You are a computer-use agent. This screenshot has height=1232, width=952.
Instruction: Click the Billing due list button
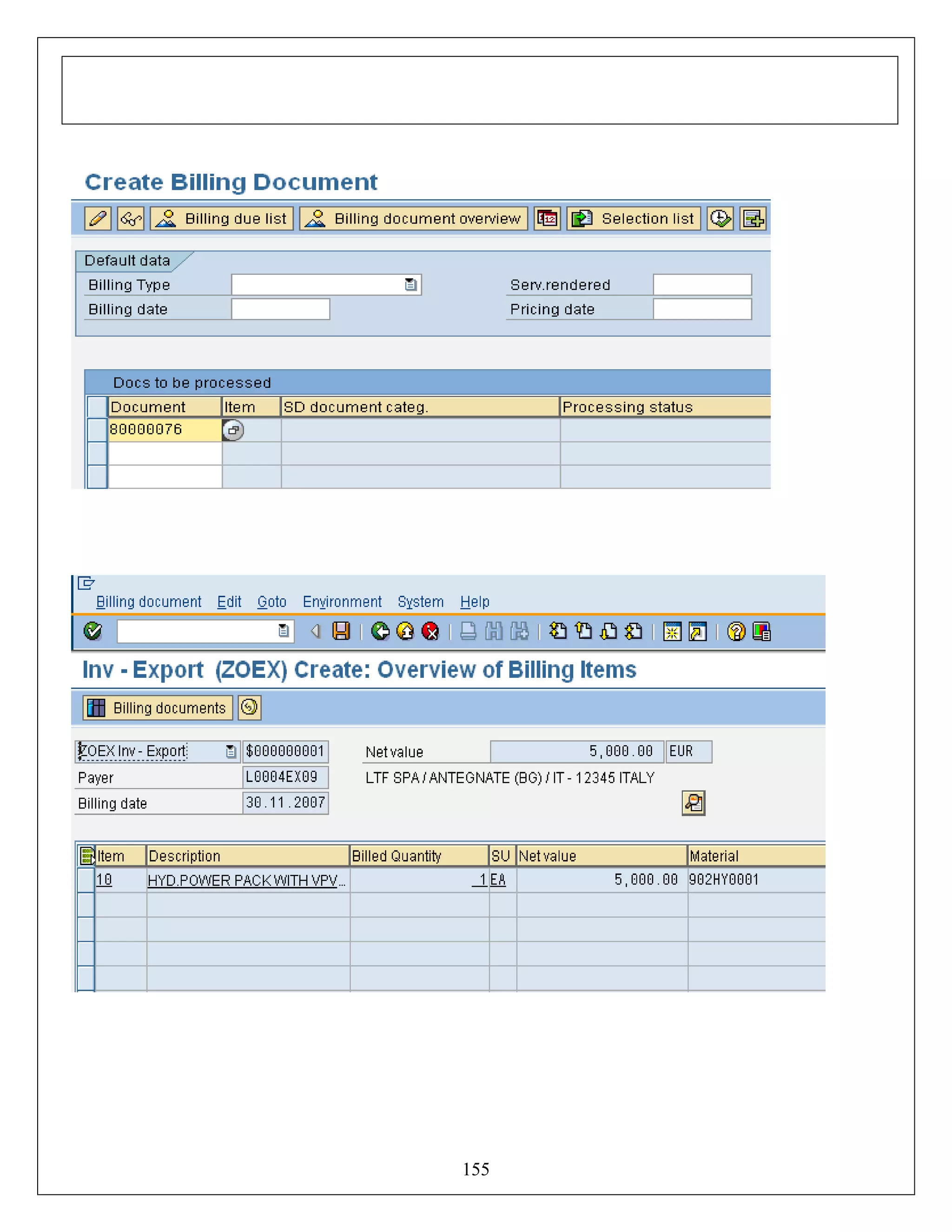222,219
